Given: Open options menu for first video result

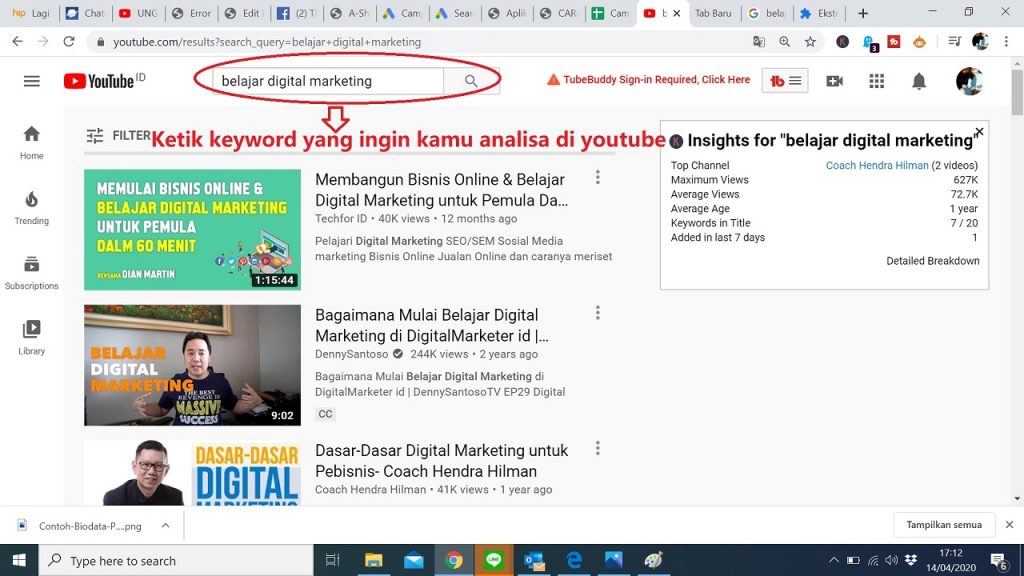Looking at the screenshot, I should point(598,177).
